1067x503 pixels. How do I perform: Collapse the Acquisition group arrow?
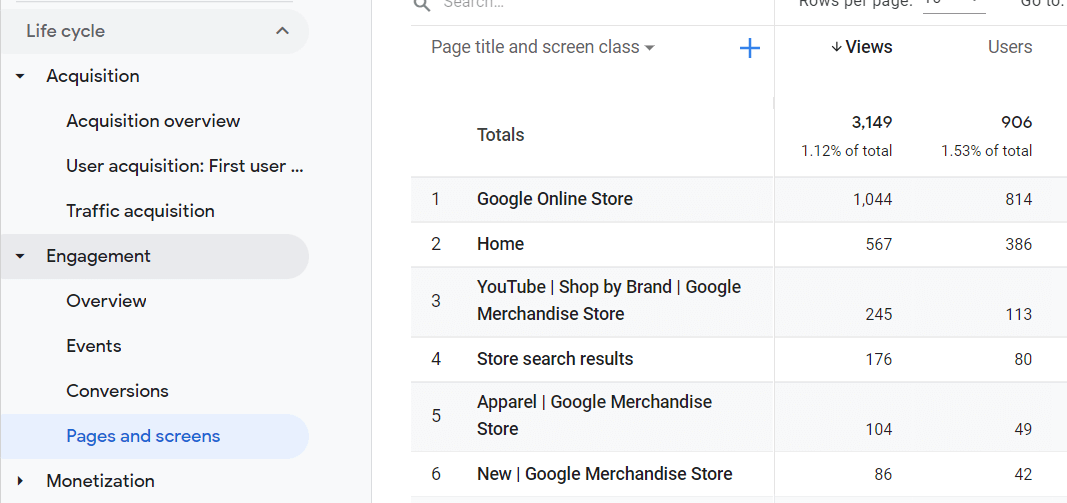(20, 77)
